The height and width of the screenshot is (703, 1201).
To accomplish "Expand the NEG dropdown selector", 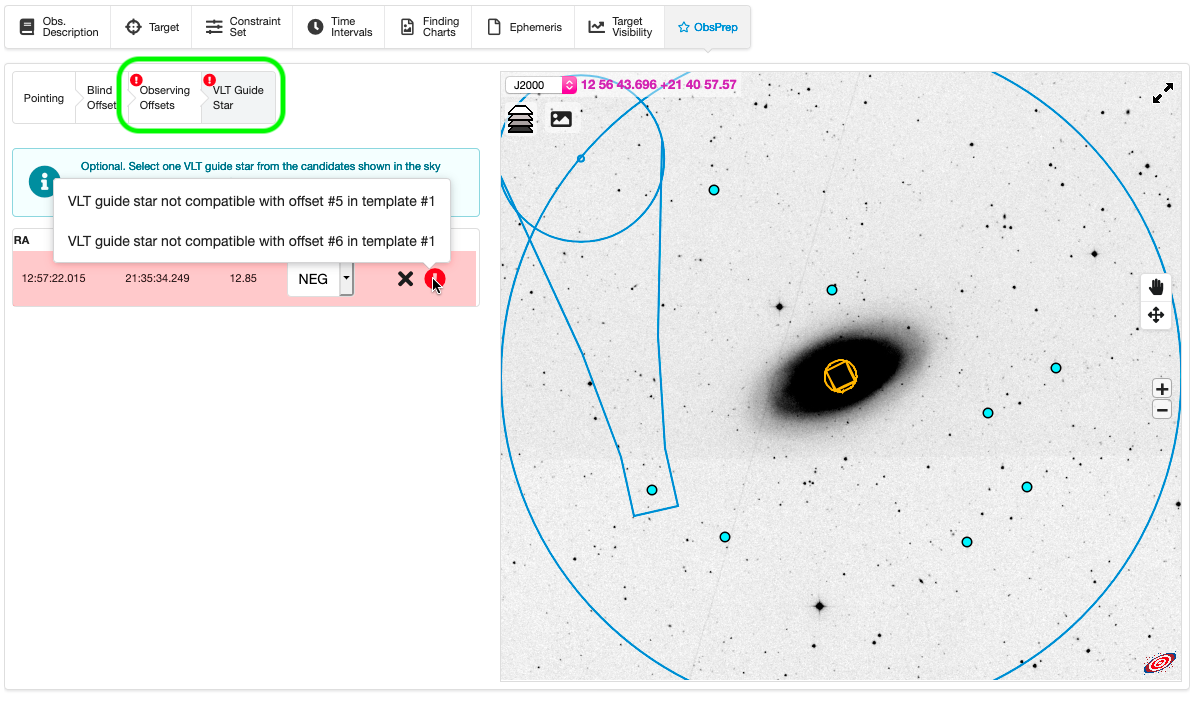I will point(346,279).
